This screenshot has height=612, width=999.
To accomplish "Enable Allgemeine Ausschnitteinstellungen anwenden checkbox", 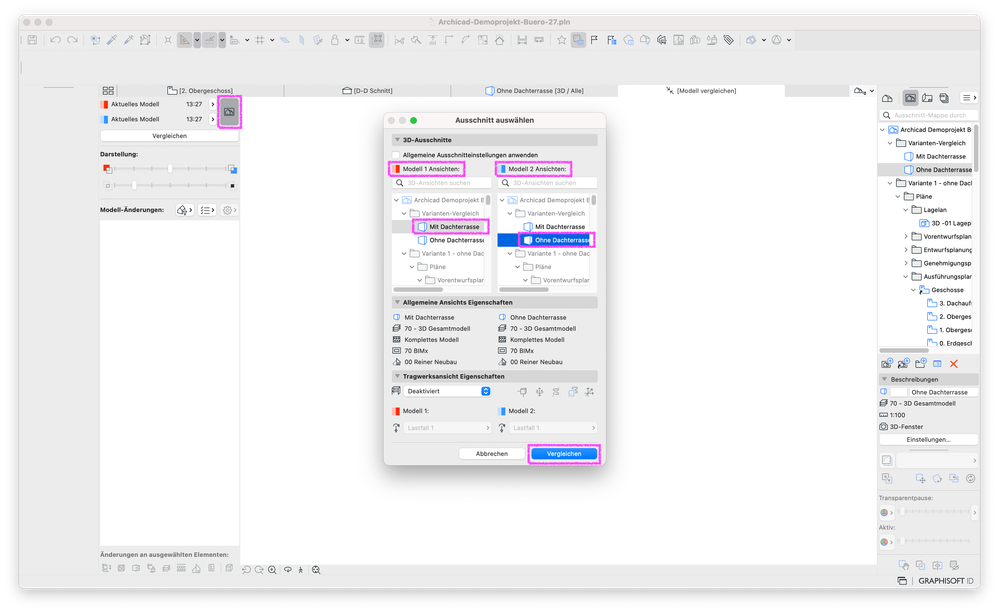I will (x=396, y=155).
